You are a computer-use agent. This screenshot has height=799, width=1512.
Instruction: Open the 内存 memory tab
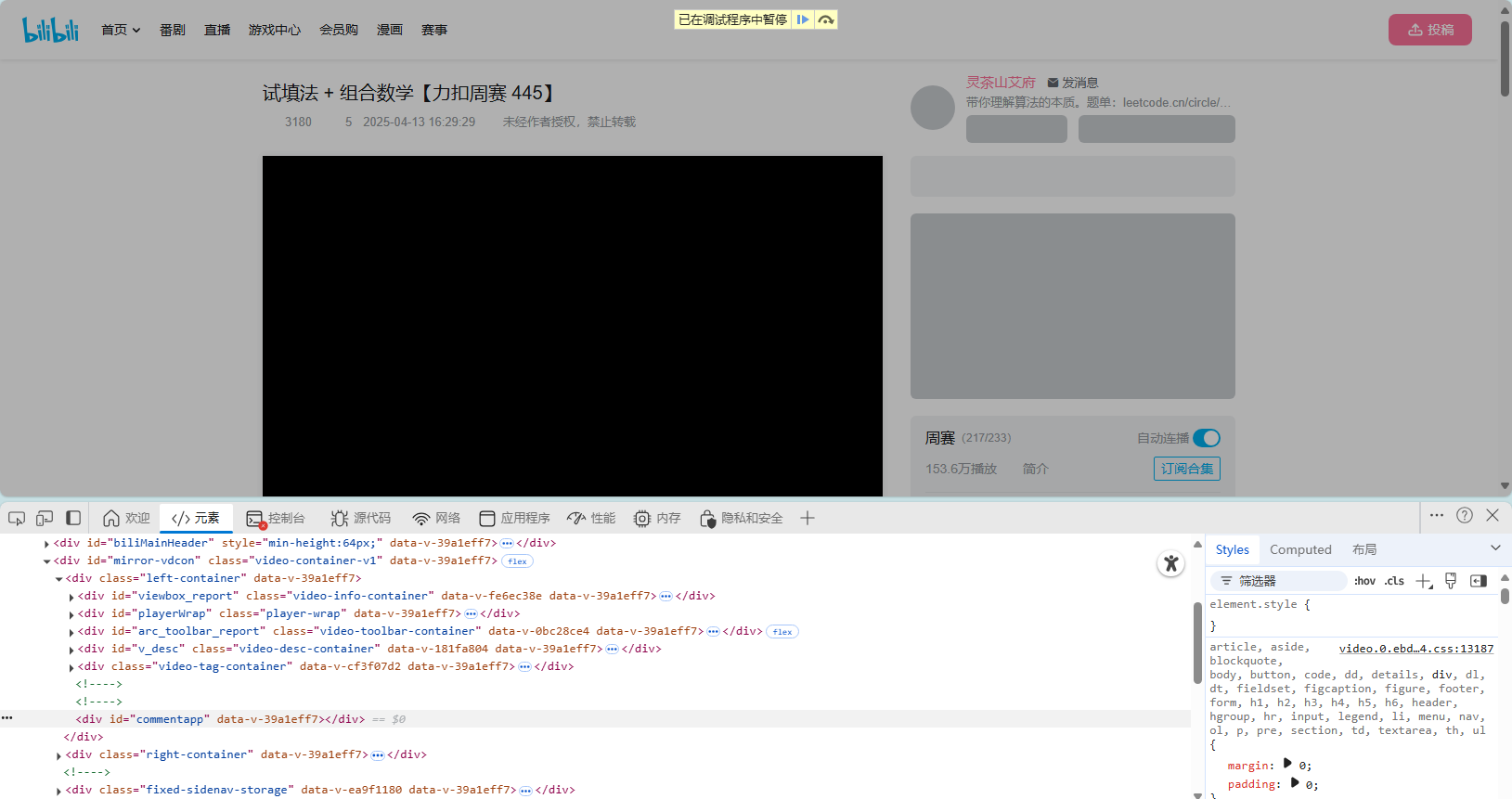pos(657,518)
